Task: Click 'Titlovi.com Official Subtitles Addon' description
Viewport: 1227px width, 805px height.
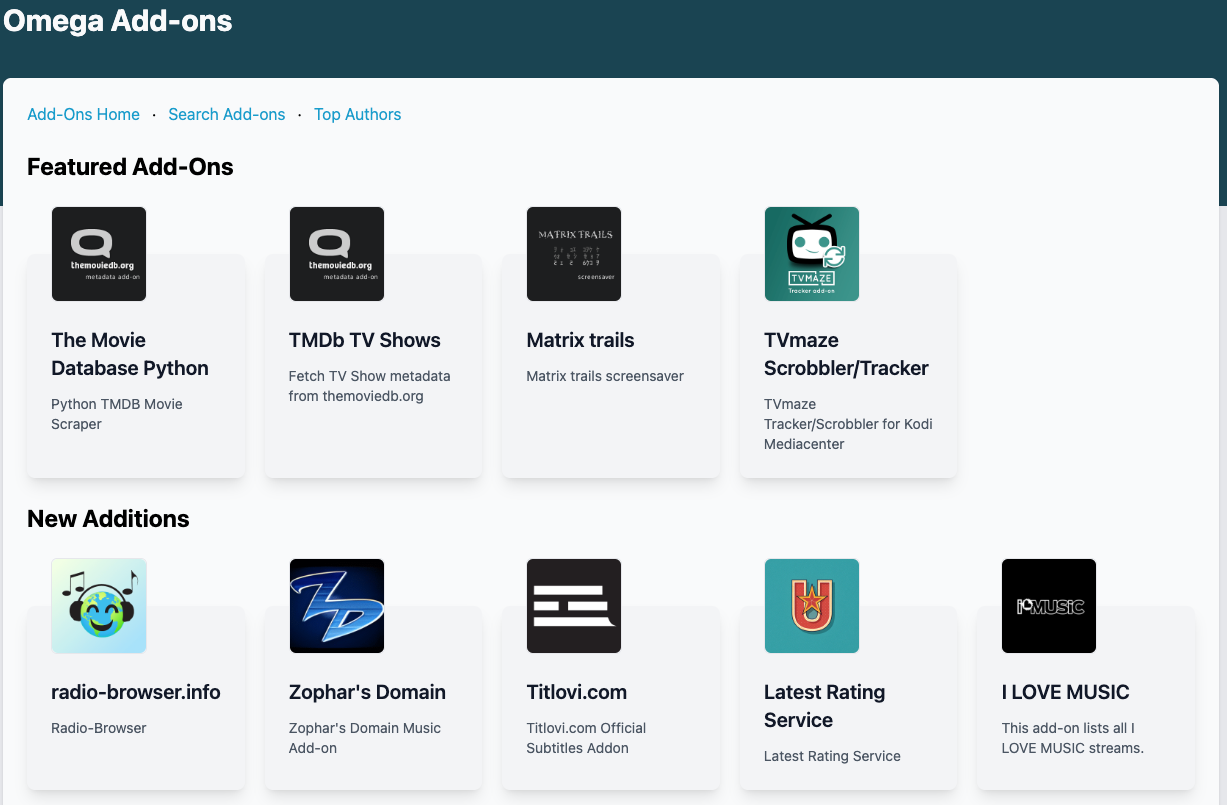Action: click(x=586, y=738)
